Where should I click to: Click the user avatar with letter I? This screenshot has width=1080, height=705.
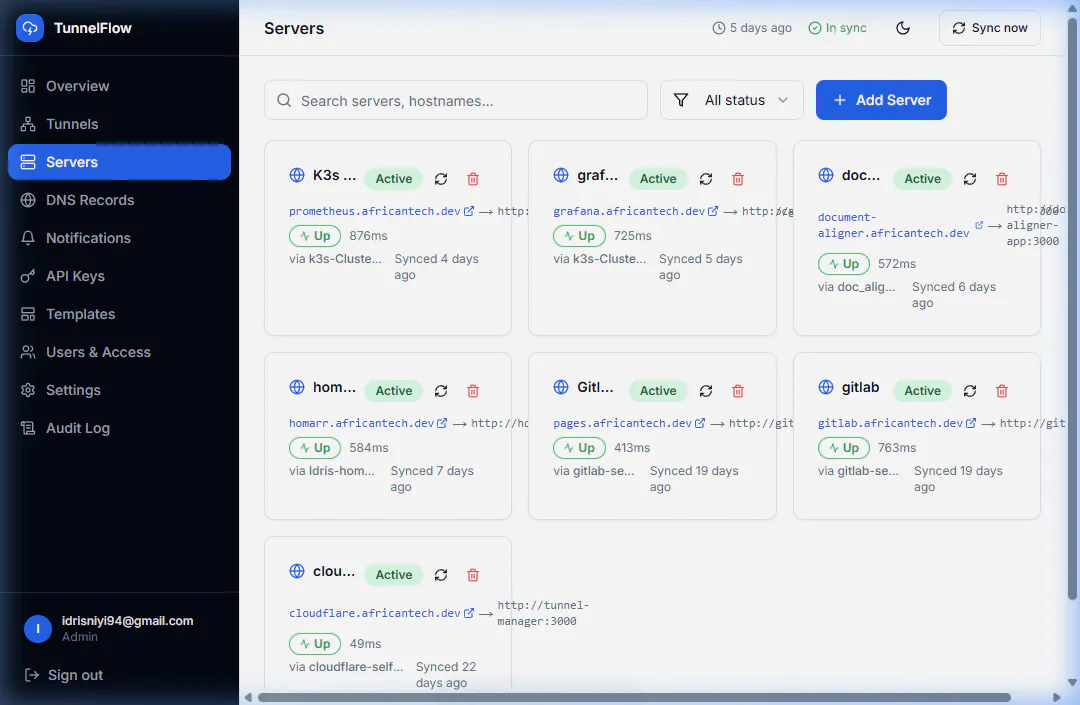tap(38, 629)
